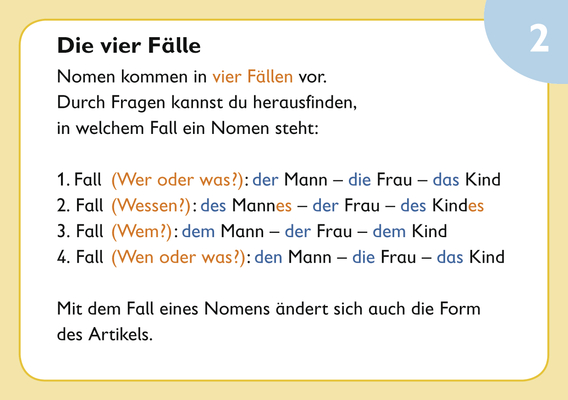Screen dimensions: 568x400
Task: Select the heading 'Die vier Fälle'
Action: point(129,46)
